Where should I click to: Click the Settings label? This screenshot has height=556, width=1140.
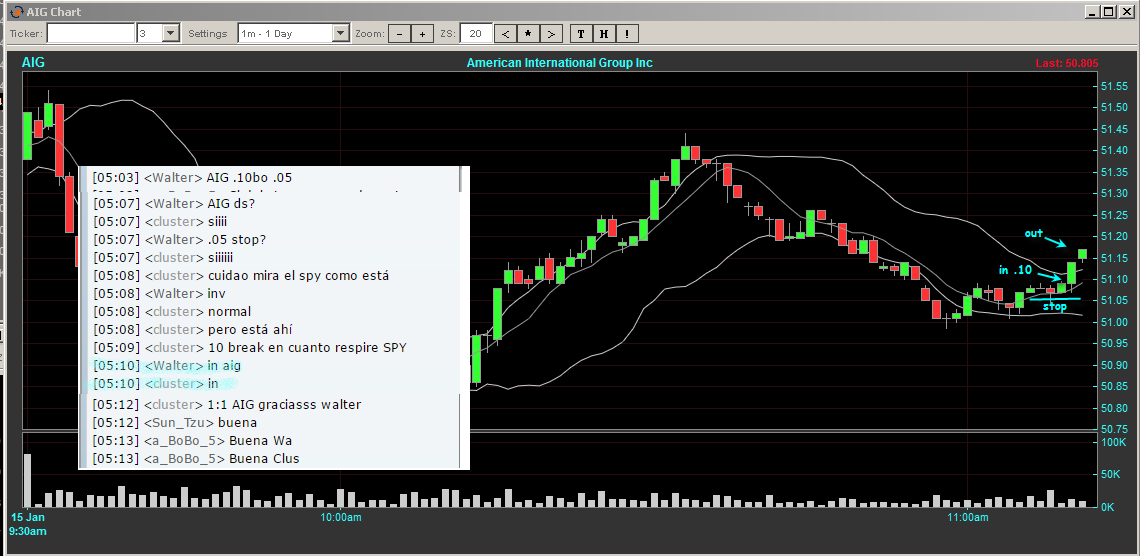[x=207, y=33]
